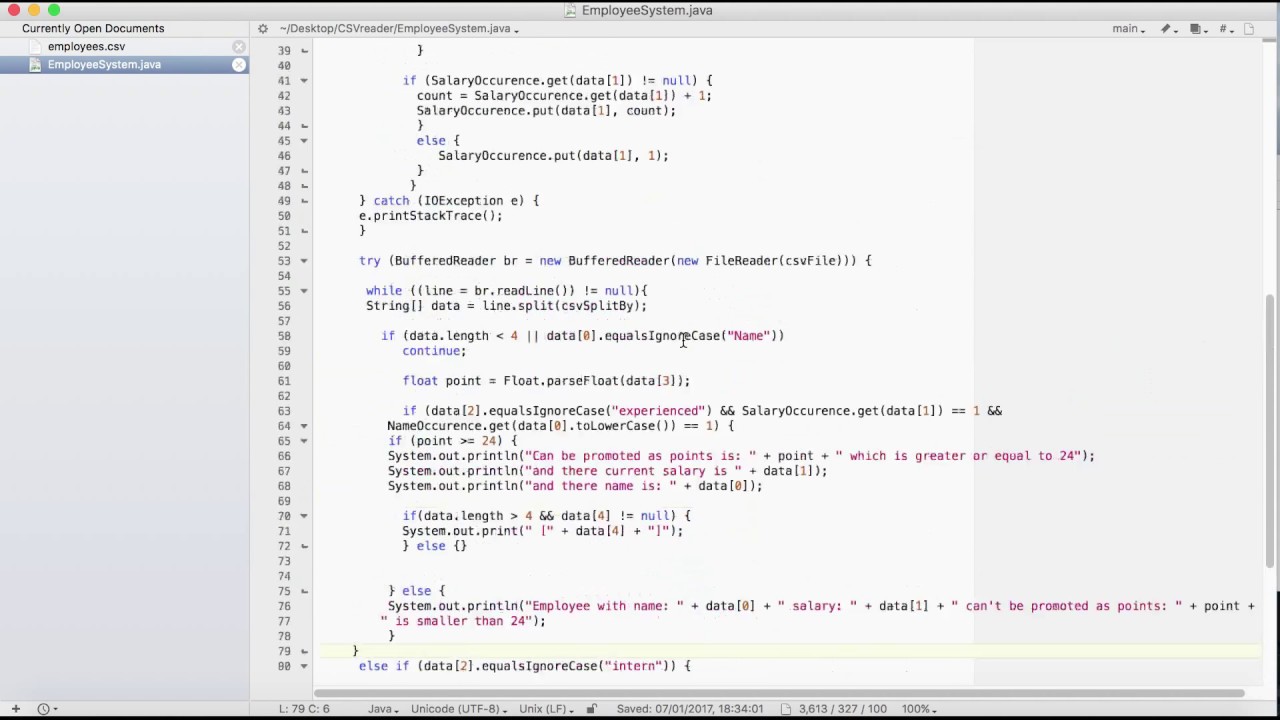This screenshot has width=1280, height=720.
Task: Click the document proxy icon in navigation bar
Action: tap(1249, 29)
